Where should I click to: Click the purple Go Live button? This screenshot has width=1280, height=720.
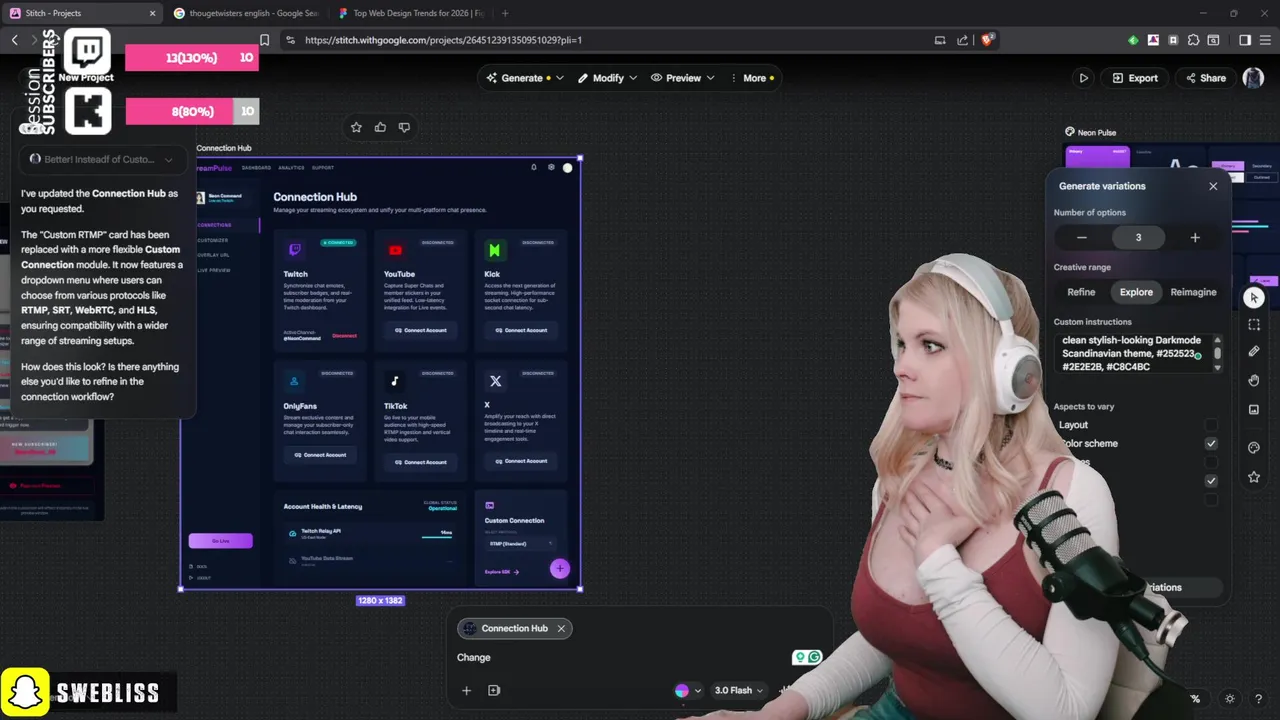220,541
